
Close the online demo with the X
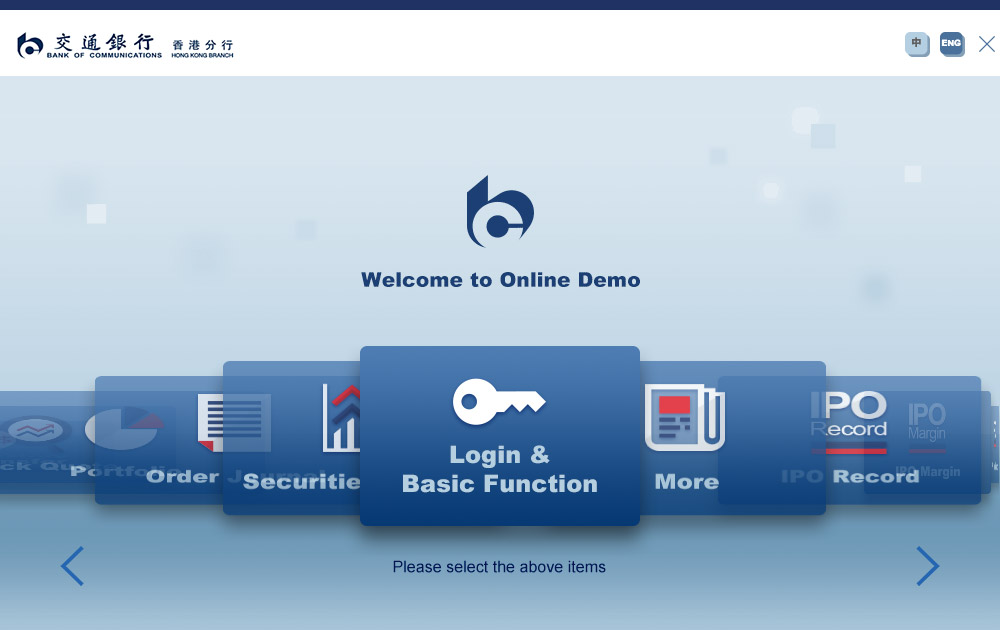click(x=987, y=44)
